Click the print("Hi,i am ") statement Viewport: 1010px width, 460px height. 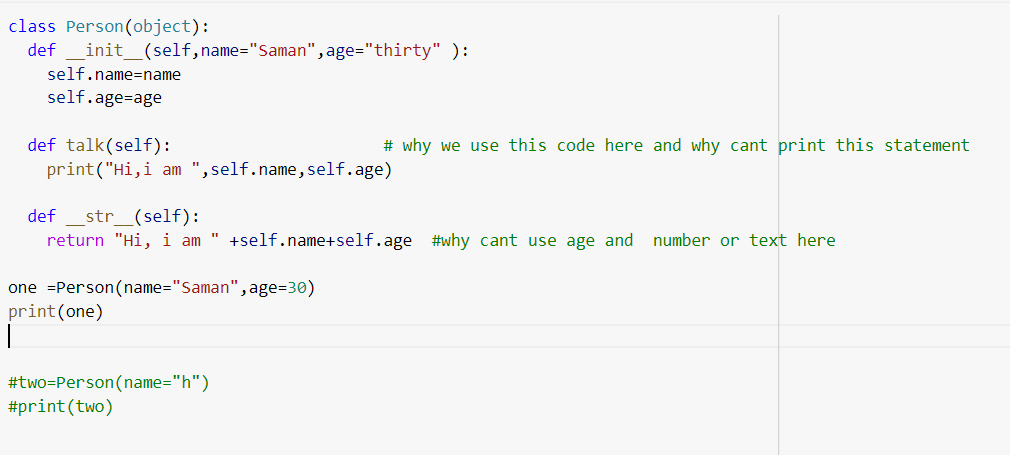pyautogui.click(x=219, y=171)
